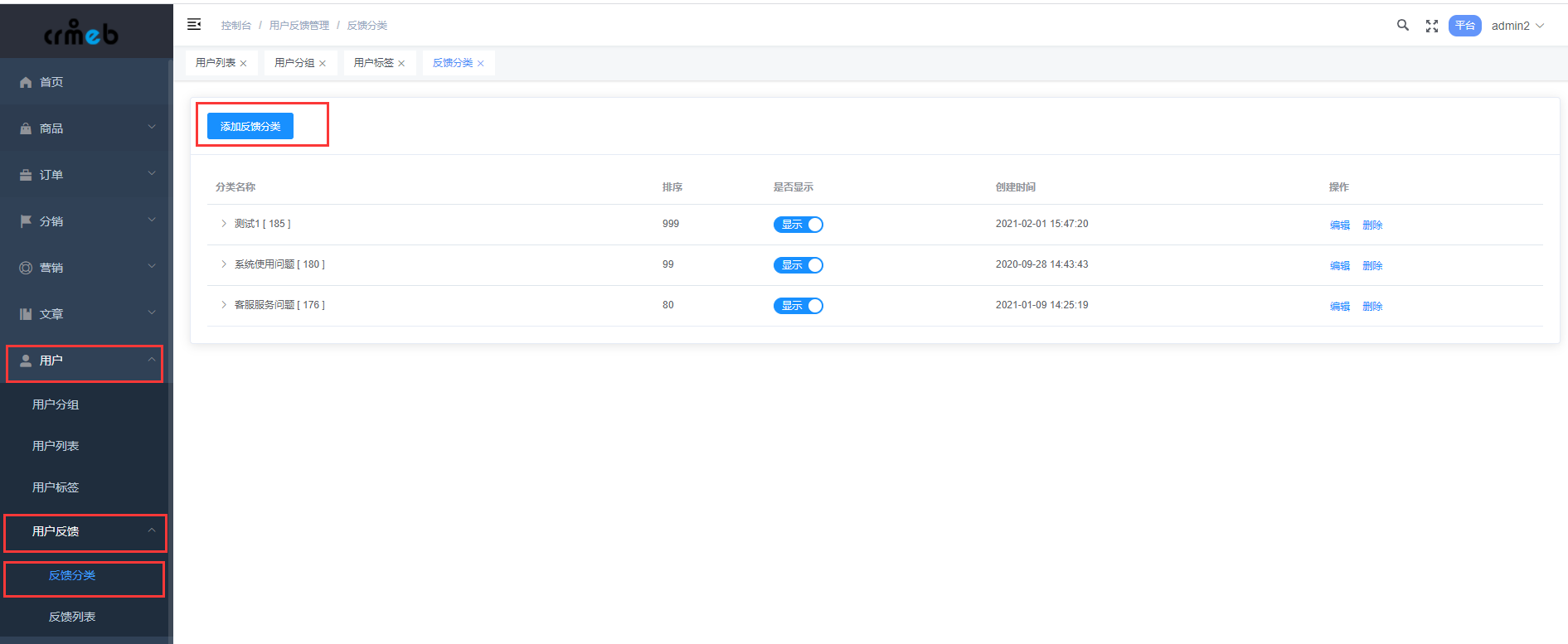Screen dimensions: 1568x644
Task: Switch to the 用户分组 tab
Action: coord(294,63)
